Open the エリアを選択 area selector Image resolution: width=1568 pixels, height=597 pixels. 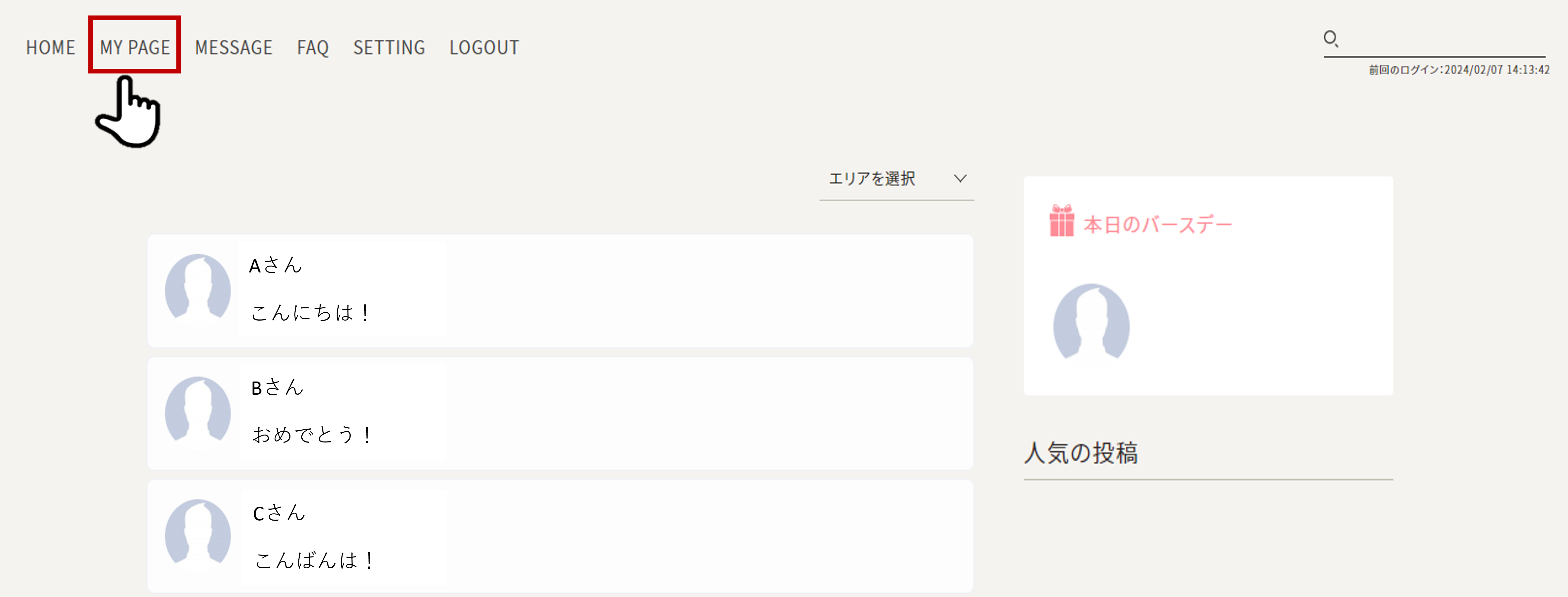point(897,180)
